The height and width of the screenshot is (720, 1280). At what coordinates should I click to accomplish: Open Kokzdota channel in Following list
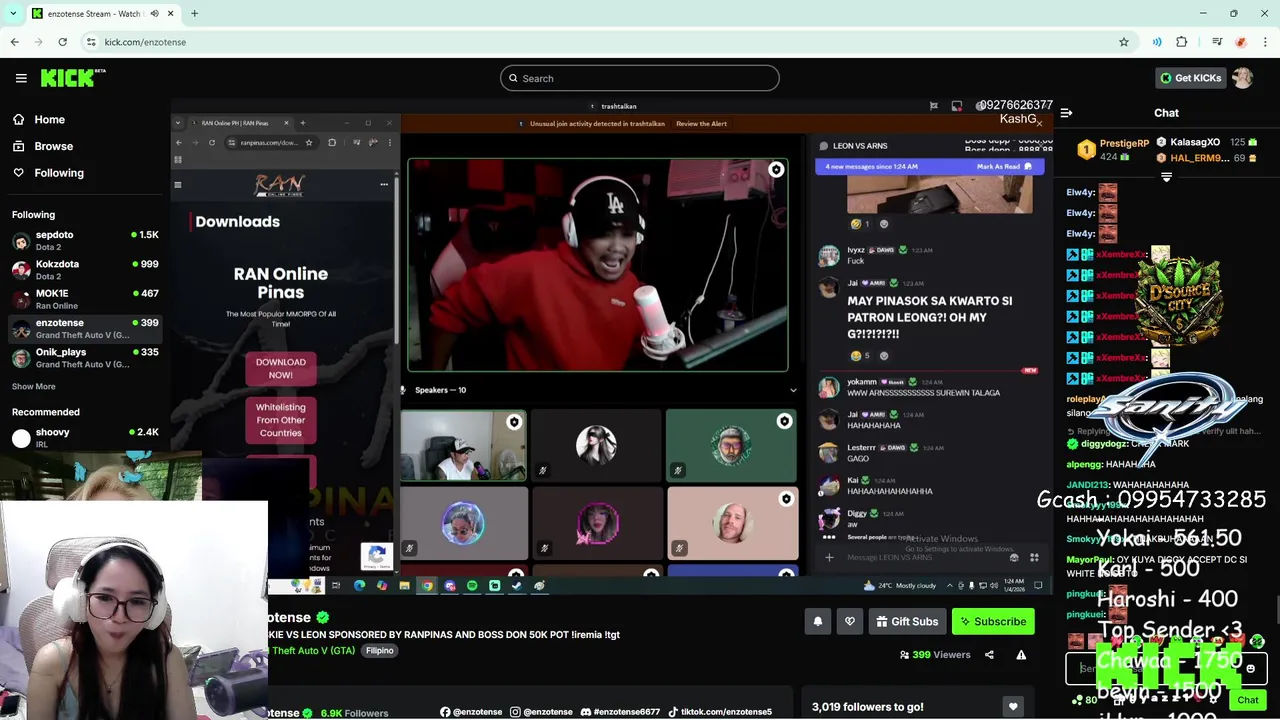[x=85, y=269]
